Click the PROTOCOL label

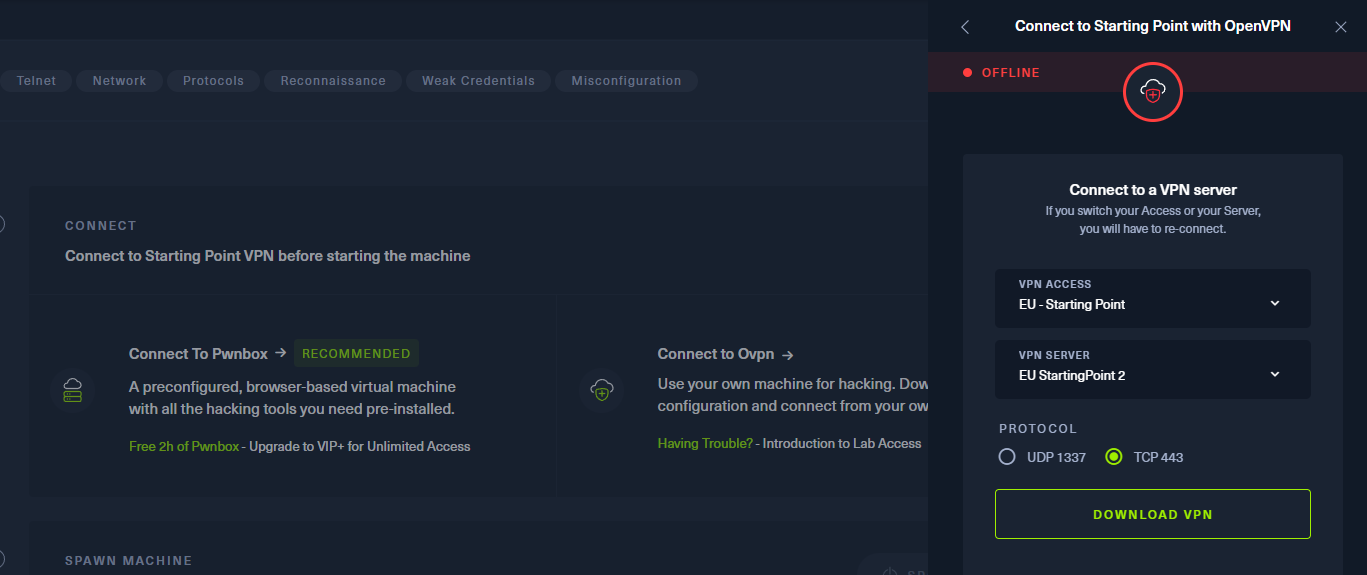tap(1038, 428)
